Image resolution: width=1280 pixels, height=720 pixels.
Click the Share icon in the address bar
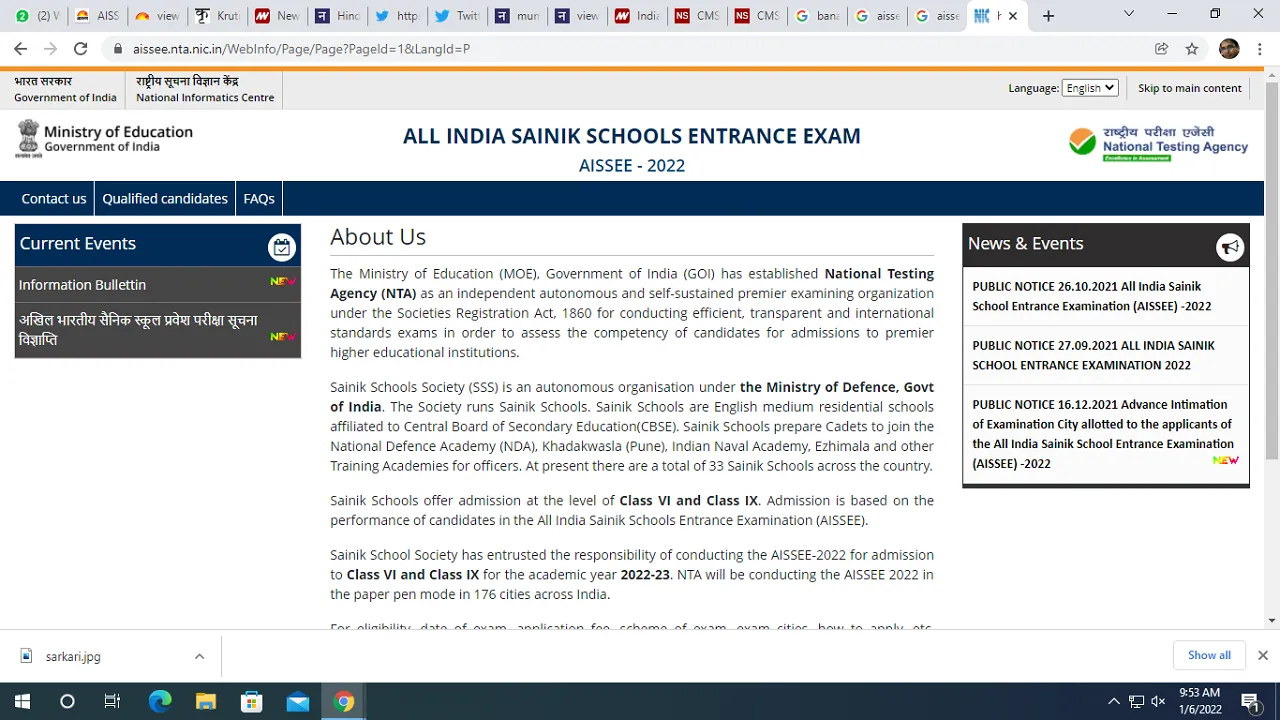click(1161, 48)
